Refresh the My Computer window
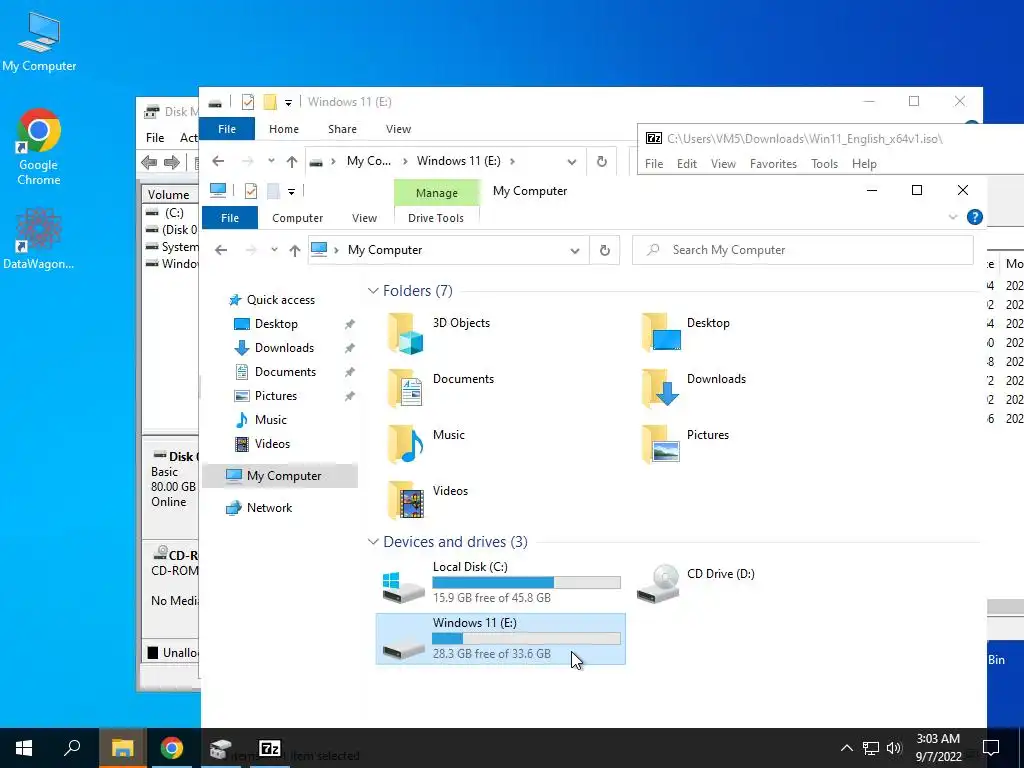1024x768 pixels. 605,250
